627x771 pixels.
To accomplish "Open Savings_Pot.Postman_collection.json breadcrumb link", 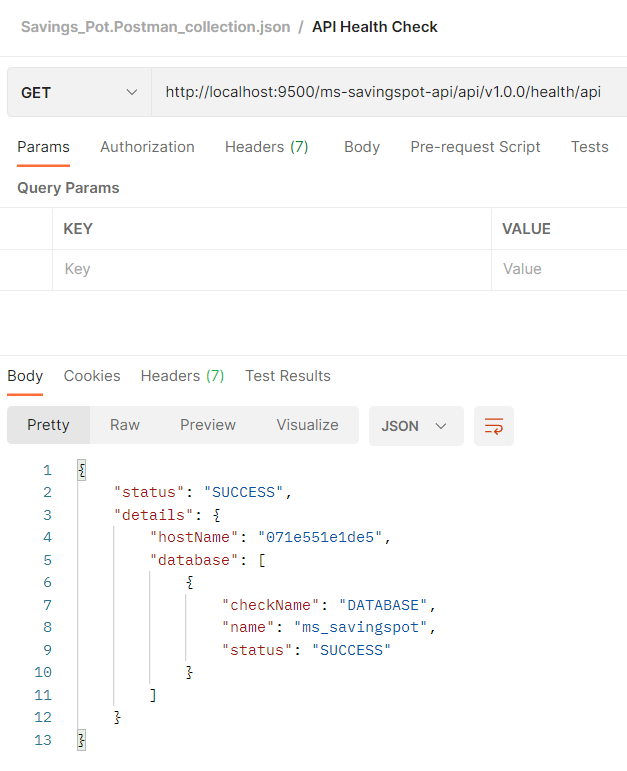I will (155, 27).
